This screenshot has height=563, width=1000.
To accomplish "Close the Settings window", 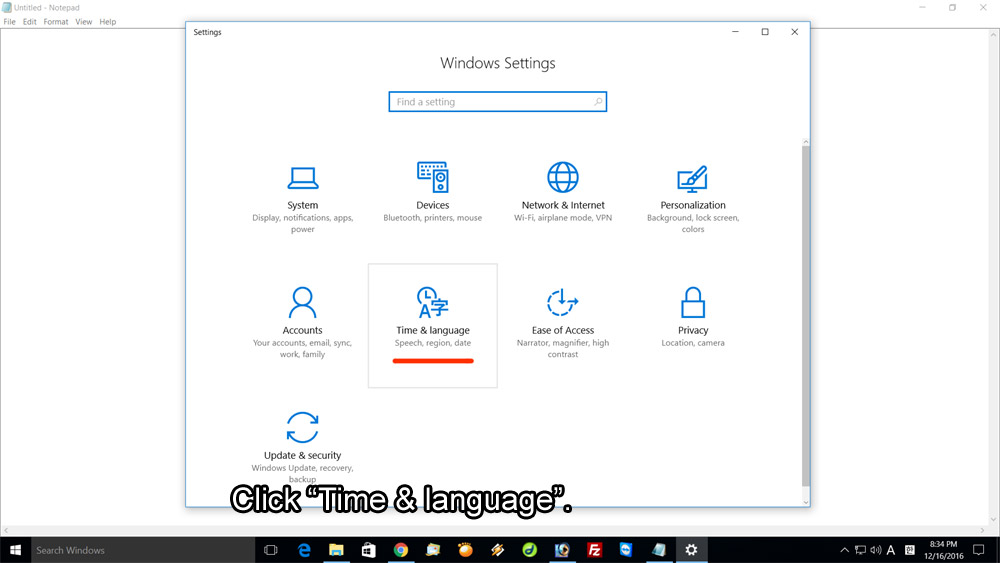I will pyautogui.click(x=795, y=32).
